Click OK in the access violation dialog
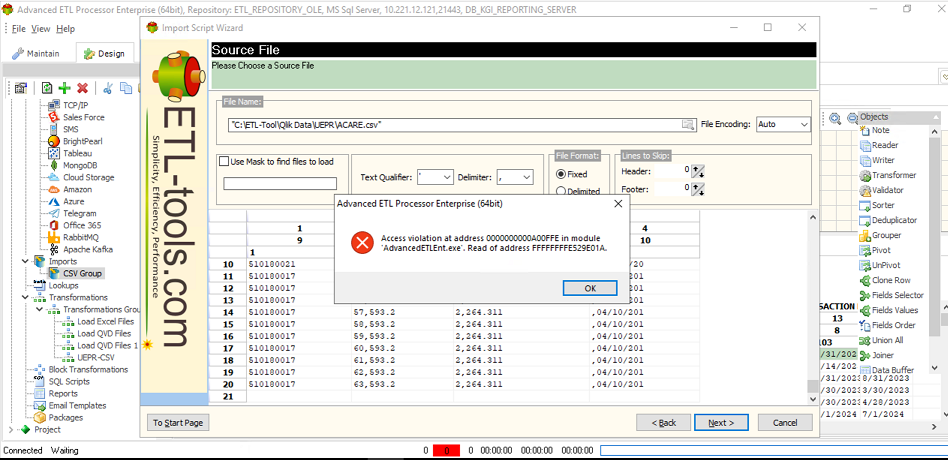948x460 pixels. (589, 288)
